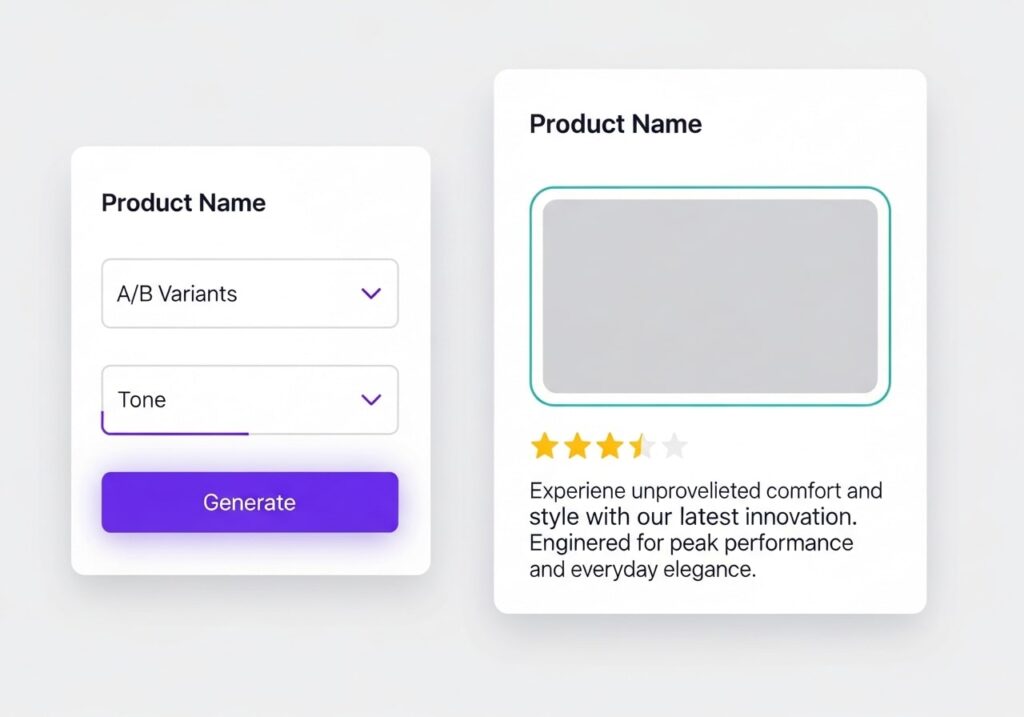Click the chevron on the Tone field
1024x717 pixels.
tap(371, 399)
